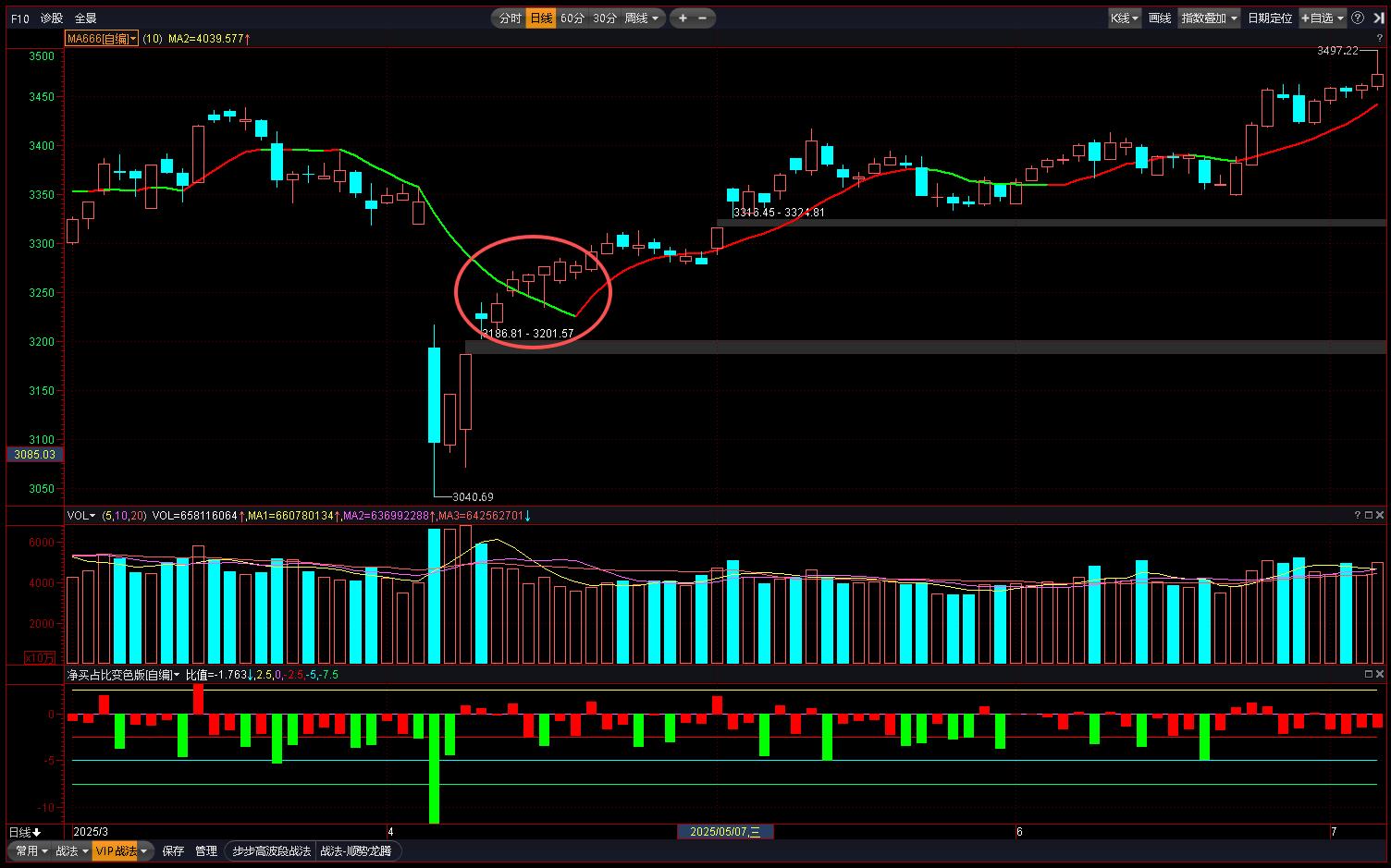Screen dimensions: 1391x868
Task: Maximize the 净买占比 indicator panel
Action: [x=1369, y=674]
